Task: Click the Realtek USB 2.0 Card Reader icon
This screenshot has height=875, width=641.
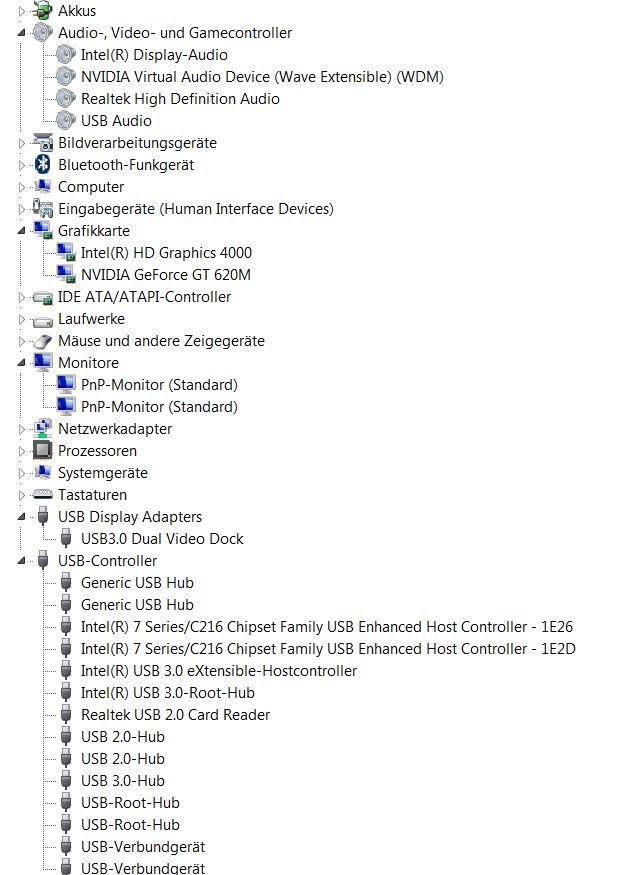Action: [65, 714]
